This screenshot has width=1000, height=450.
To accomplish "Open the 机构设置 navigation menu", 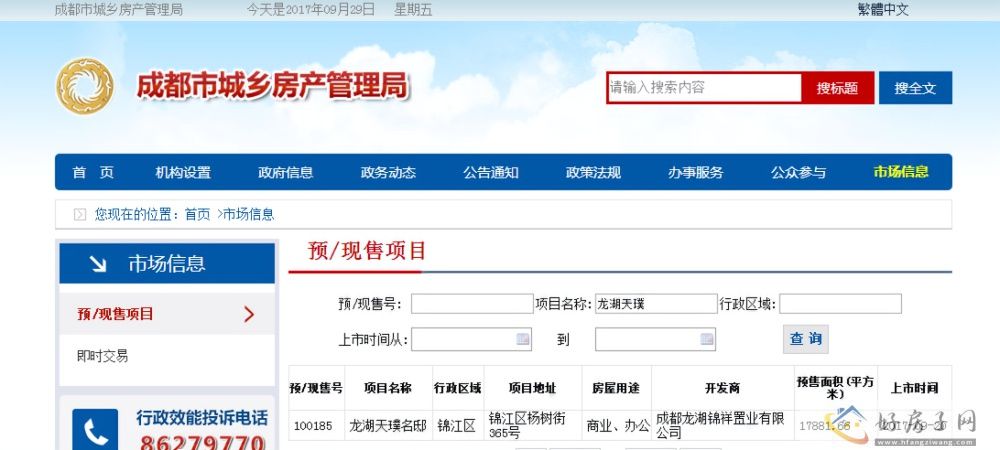I will coord(183,172).
